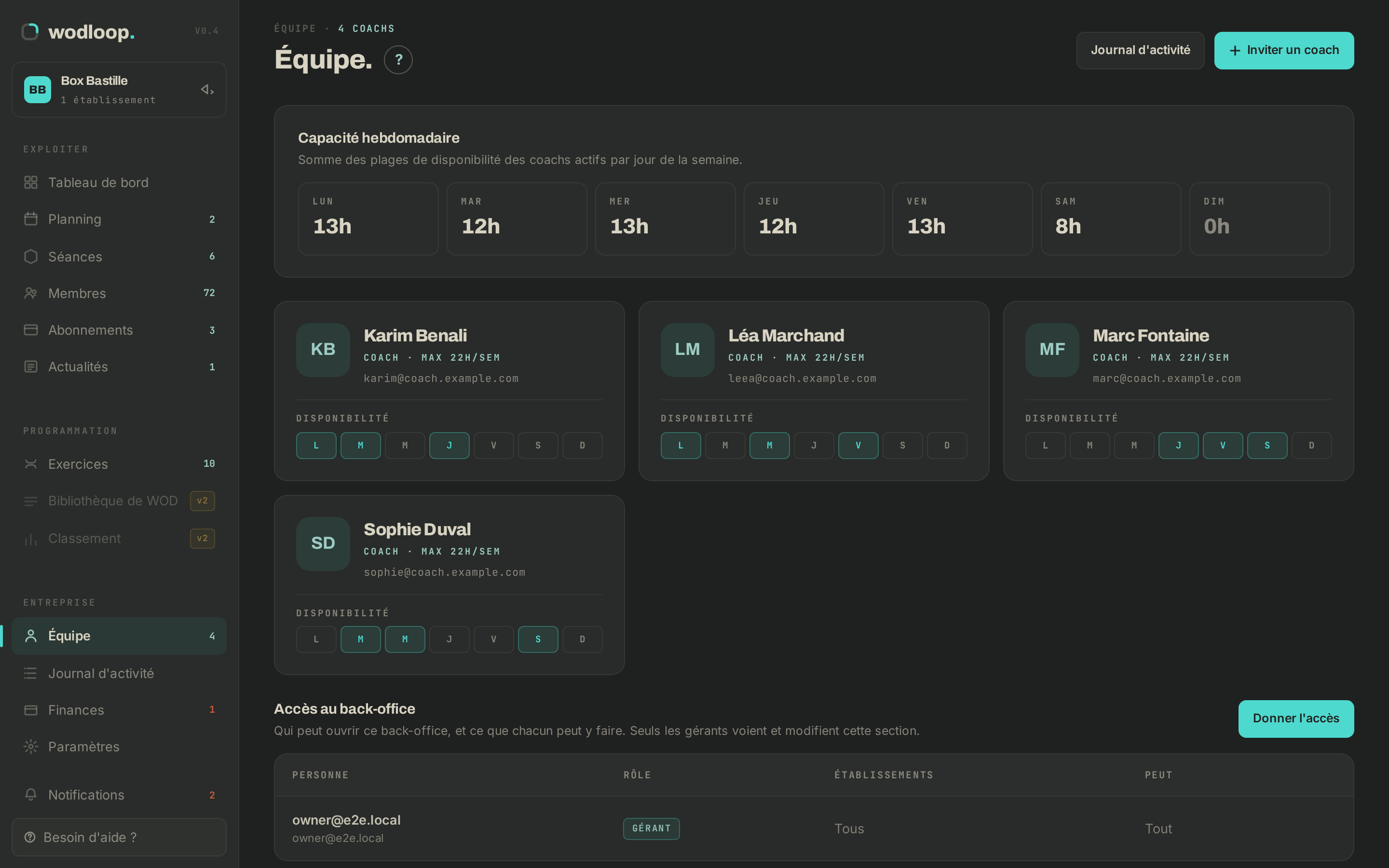Toggle Marc Fontaine's J availability day
The image size is (1389, 868).
(1178, 446)
